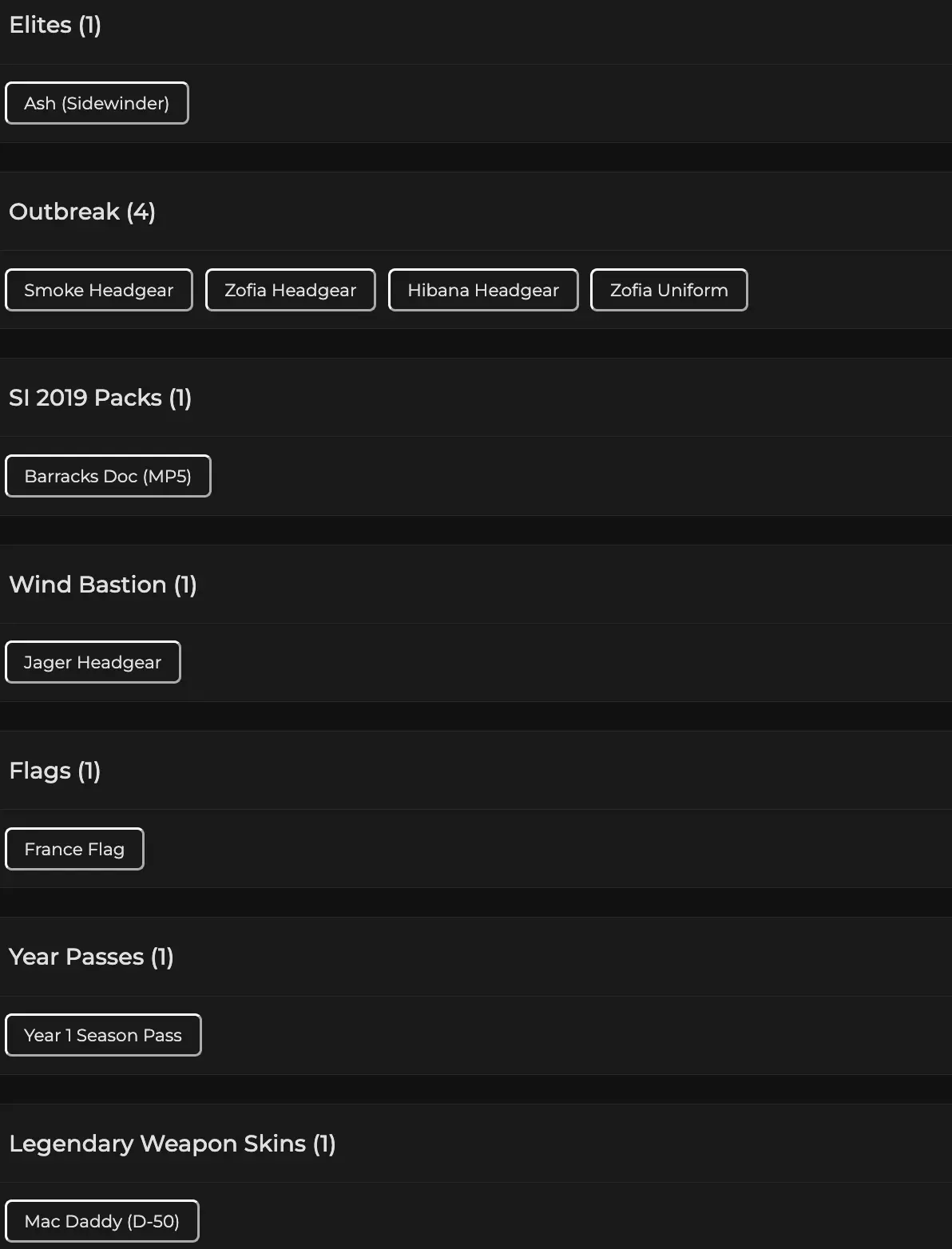Select the Year 1 Season Pass item

[103, 1035]
